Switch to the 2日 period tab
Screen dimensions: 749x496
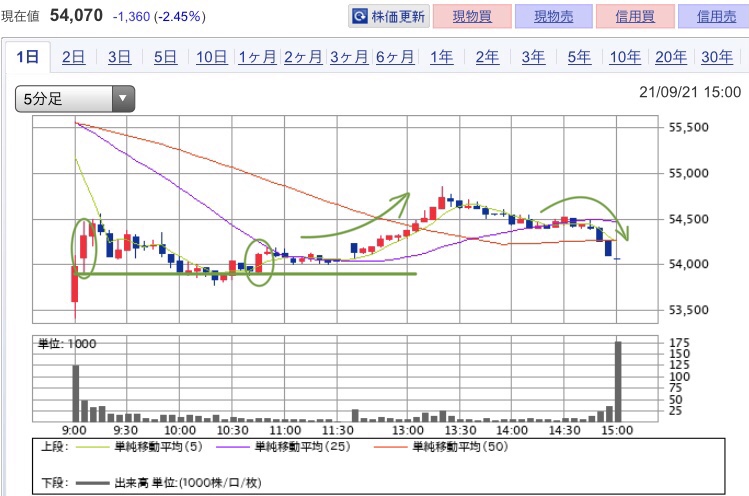click(x=73, y=58)
